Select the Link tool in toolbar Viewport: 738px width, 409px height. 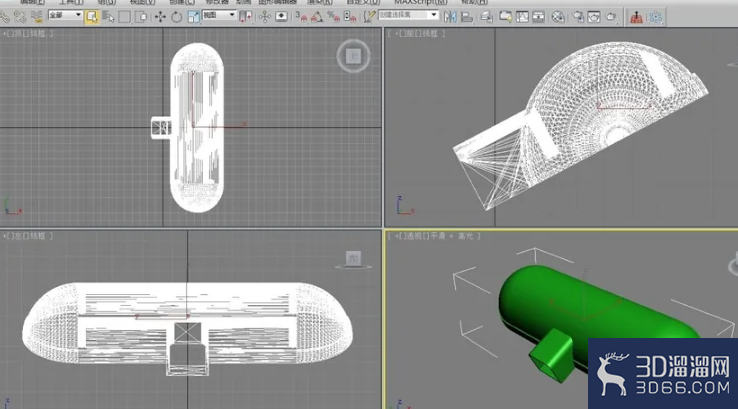(5, 17)
